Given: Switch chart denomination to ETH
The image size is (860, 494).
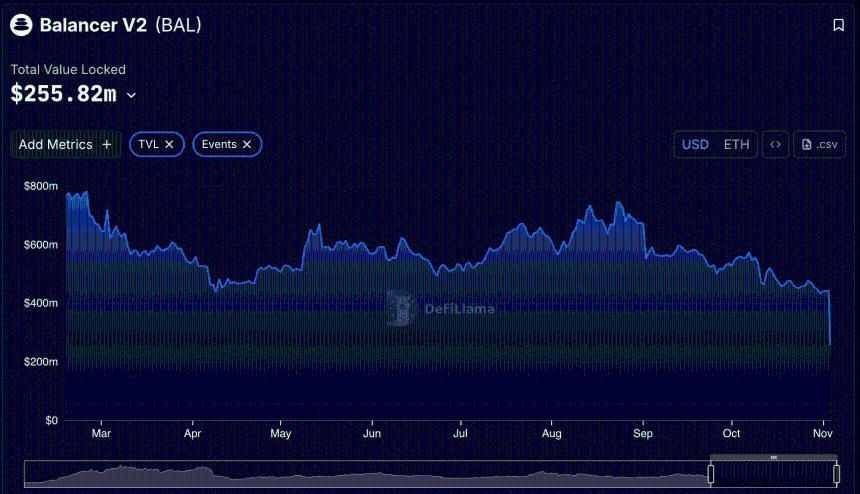Looking at the screenshot, I should tap(736, 145).
